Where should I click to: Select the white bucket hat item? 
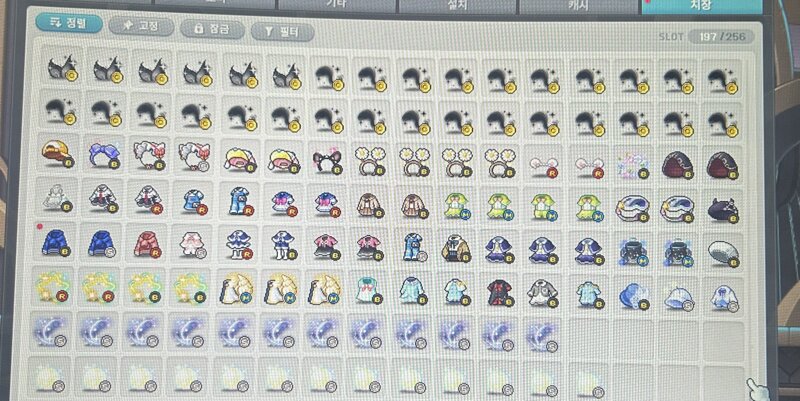point(678,296)
